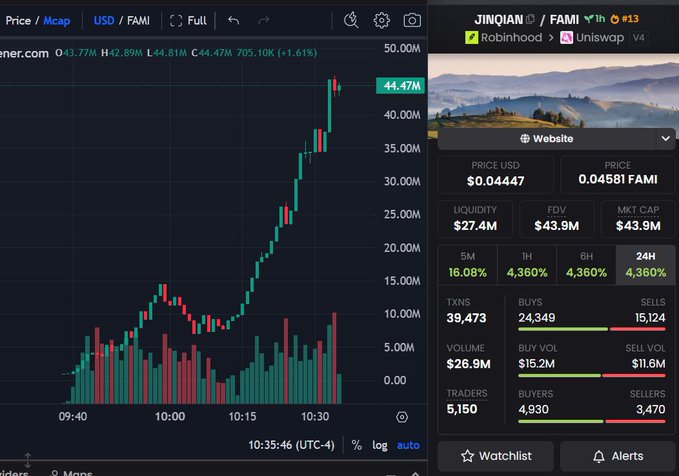
Task: Undo last chart action
Action: (233, 20)
